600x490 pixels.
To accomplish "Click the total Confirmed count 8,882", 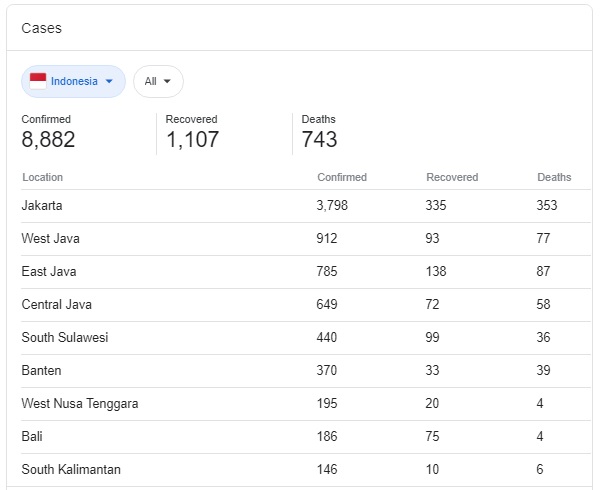I will pyautogui.click(x=48, y=139).
